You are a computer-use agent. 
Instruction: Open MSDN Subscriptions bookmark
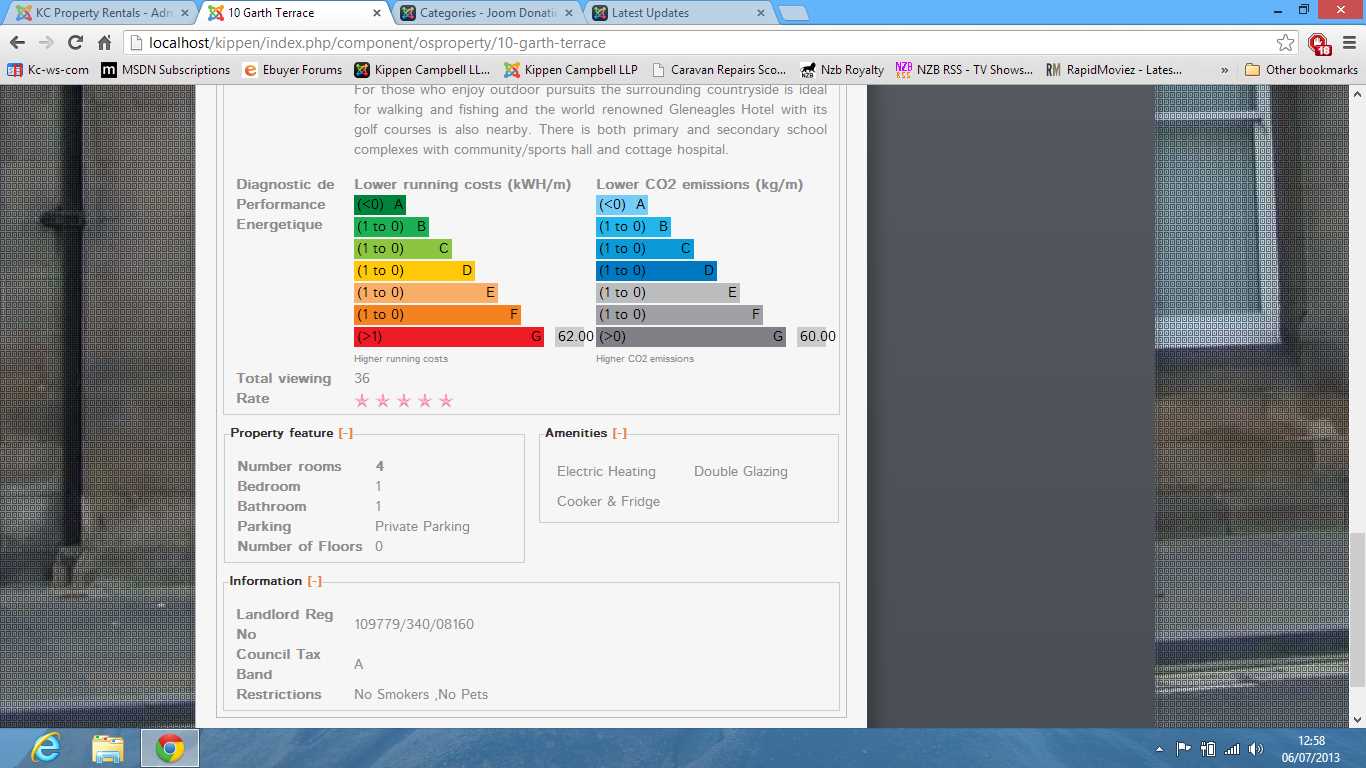coord(165,70)
